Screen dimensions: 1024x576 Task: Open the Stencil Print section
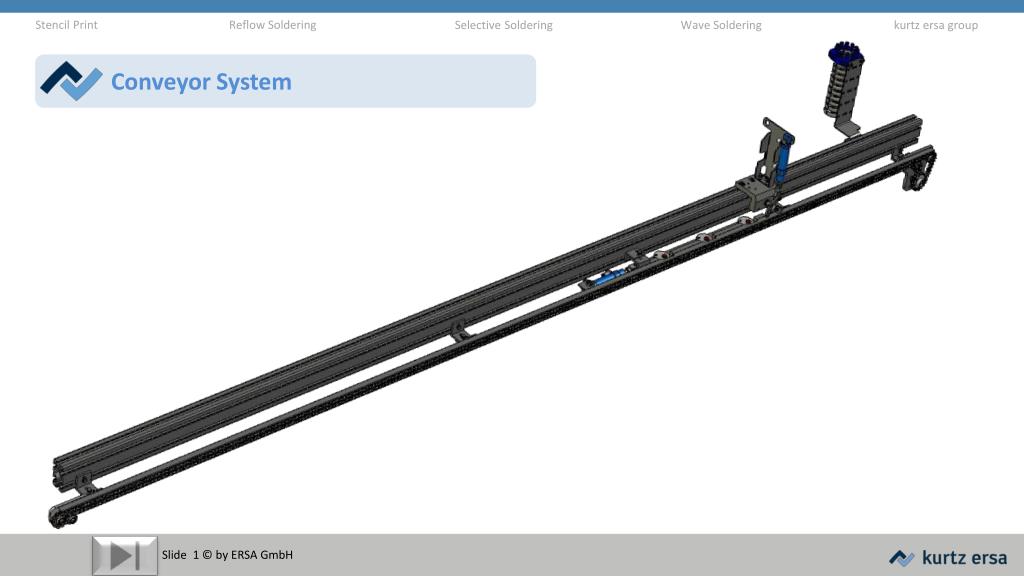[66, 25]
